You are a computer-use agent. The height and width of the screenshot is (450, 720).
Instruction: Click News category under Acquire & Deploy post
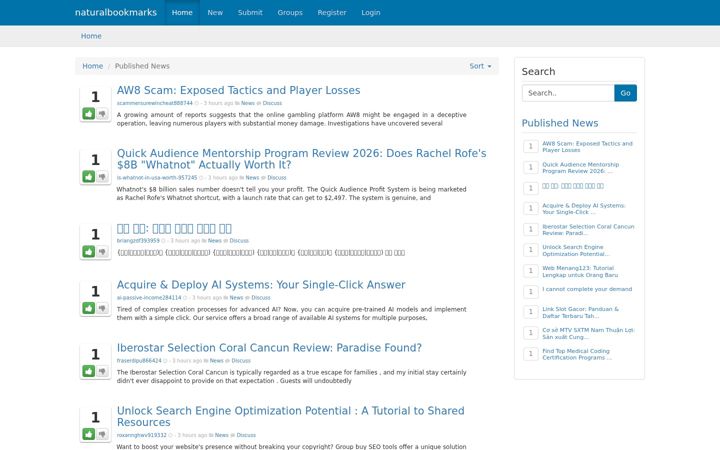[236, 298]
